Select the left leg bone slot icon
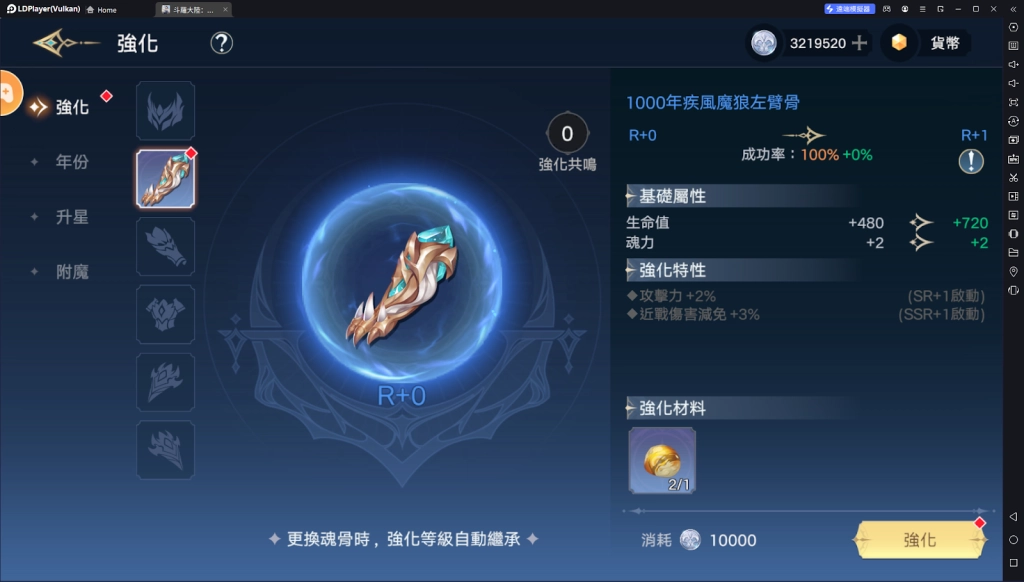 pos(165,382)
